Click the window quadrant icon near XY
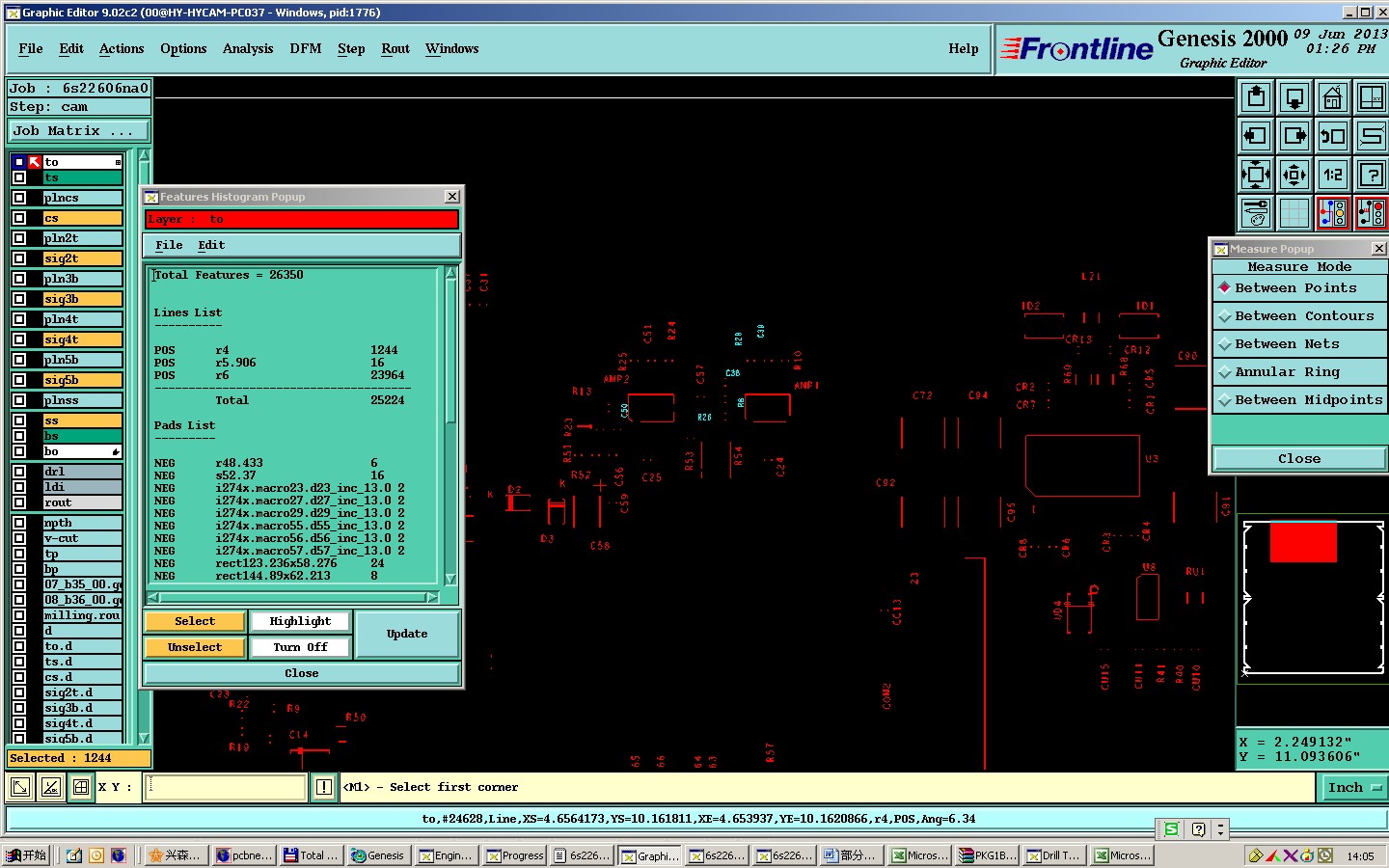 point(81,787)
